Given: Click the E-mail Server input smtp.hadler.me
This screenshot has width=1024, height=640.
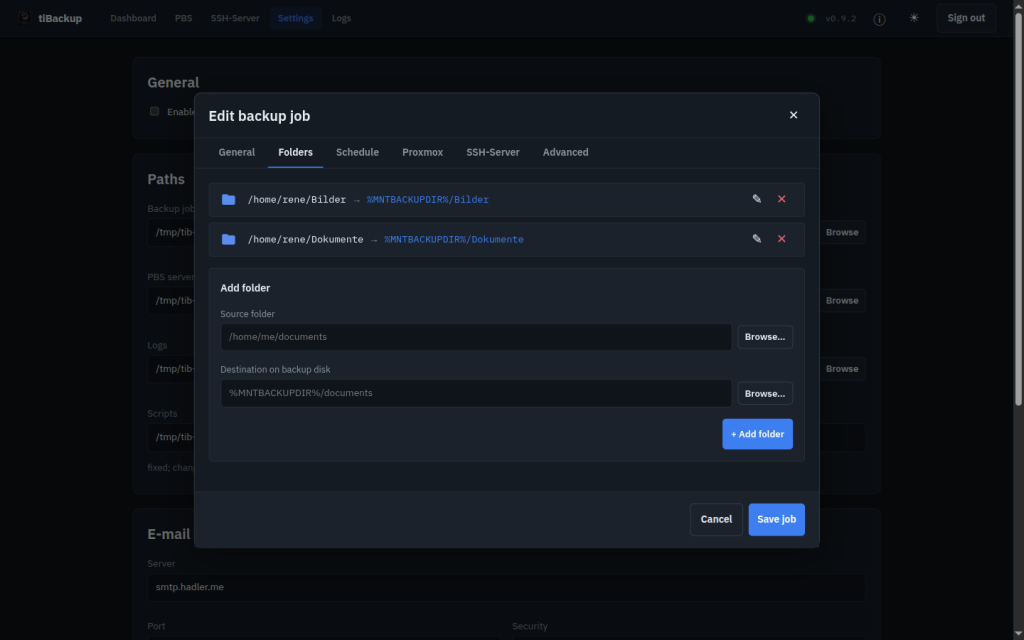Looking at the screenshot, I should pos(506,587).
